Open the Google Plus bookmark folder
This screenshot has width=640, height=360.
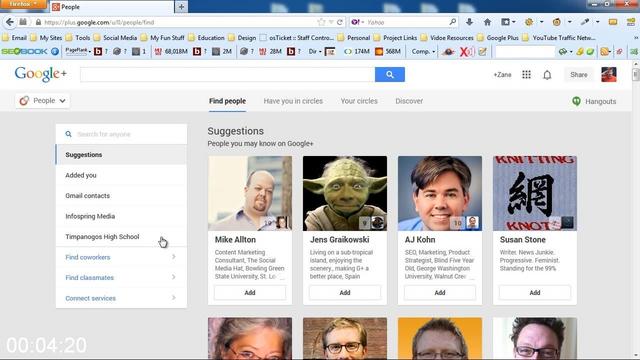498,38
